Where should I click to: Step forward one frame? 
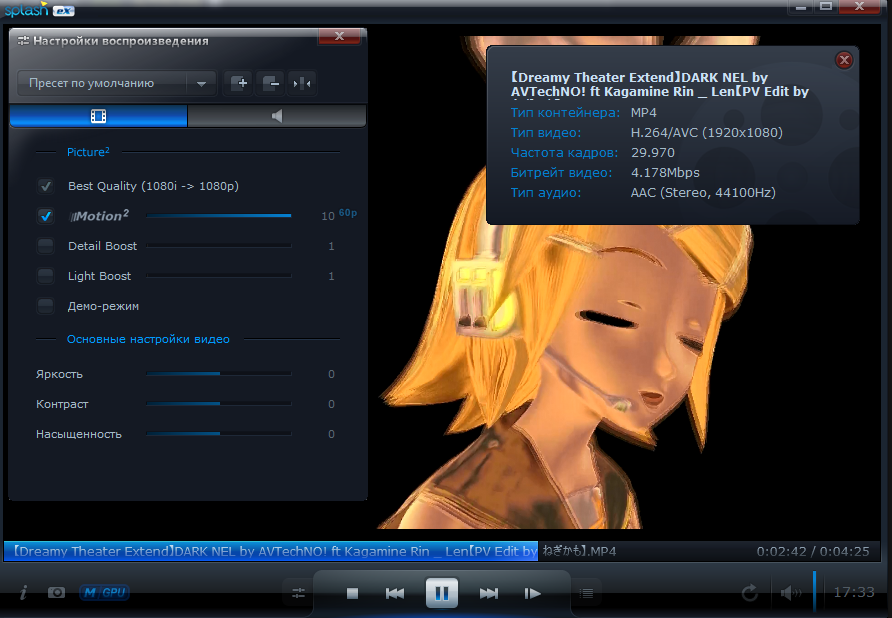[x=532, y=593]
